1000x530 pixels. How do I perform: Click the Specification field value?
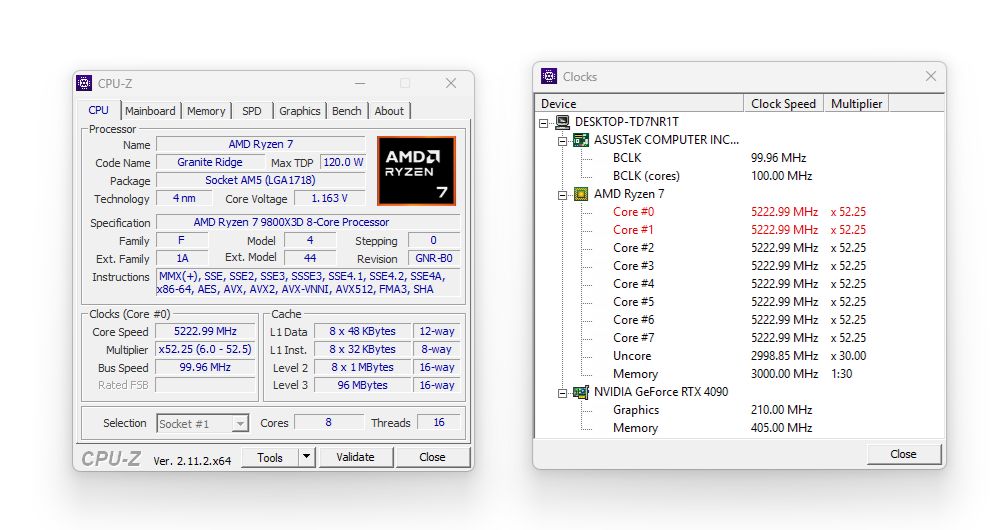[x=308, y=222]
